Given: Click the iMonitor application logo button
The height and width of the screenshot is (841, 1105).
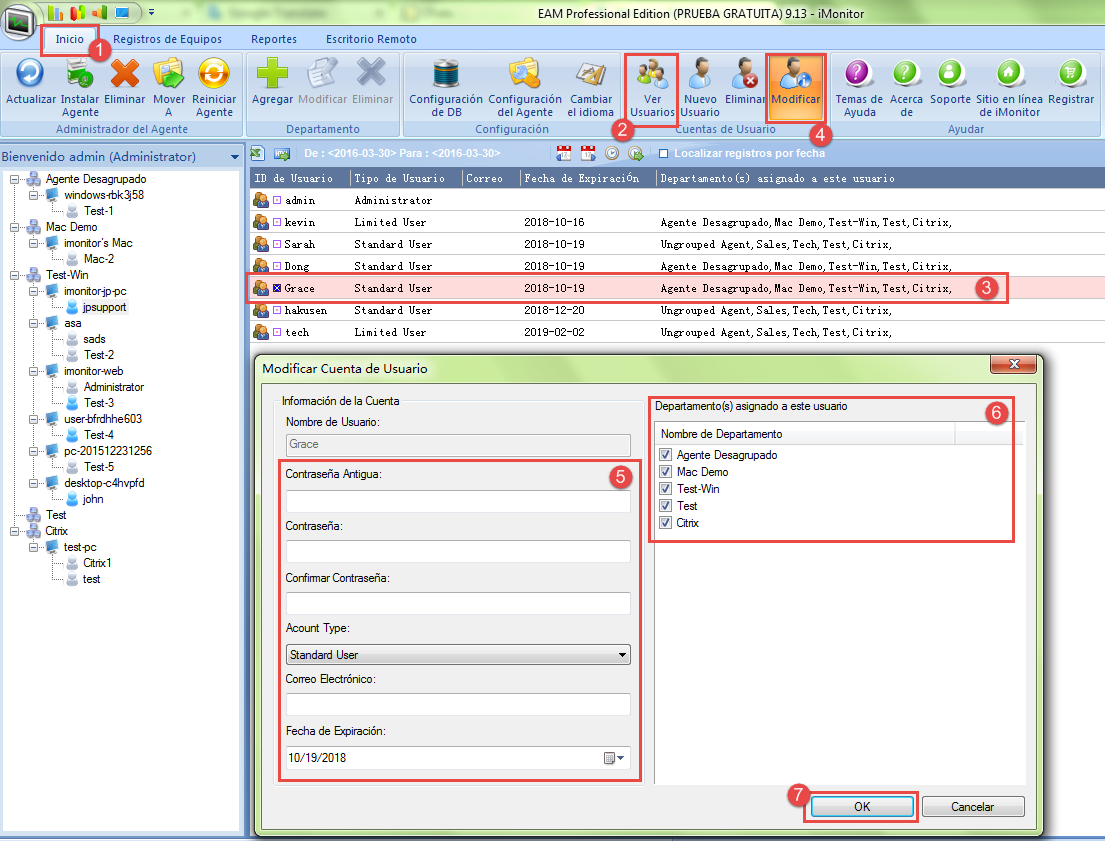Looking at the screenshot, I should [18, 21].
